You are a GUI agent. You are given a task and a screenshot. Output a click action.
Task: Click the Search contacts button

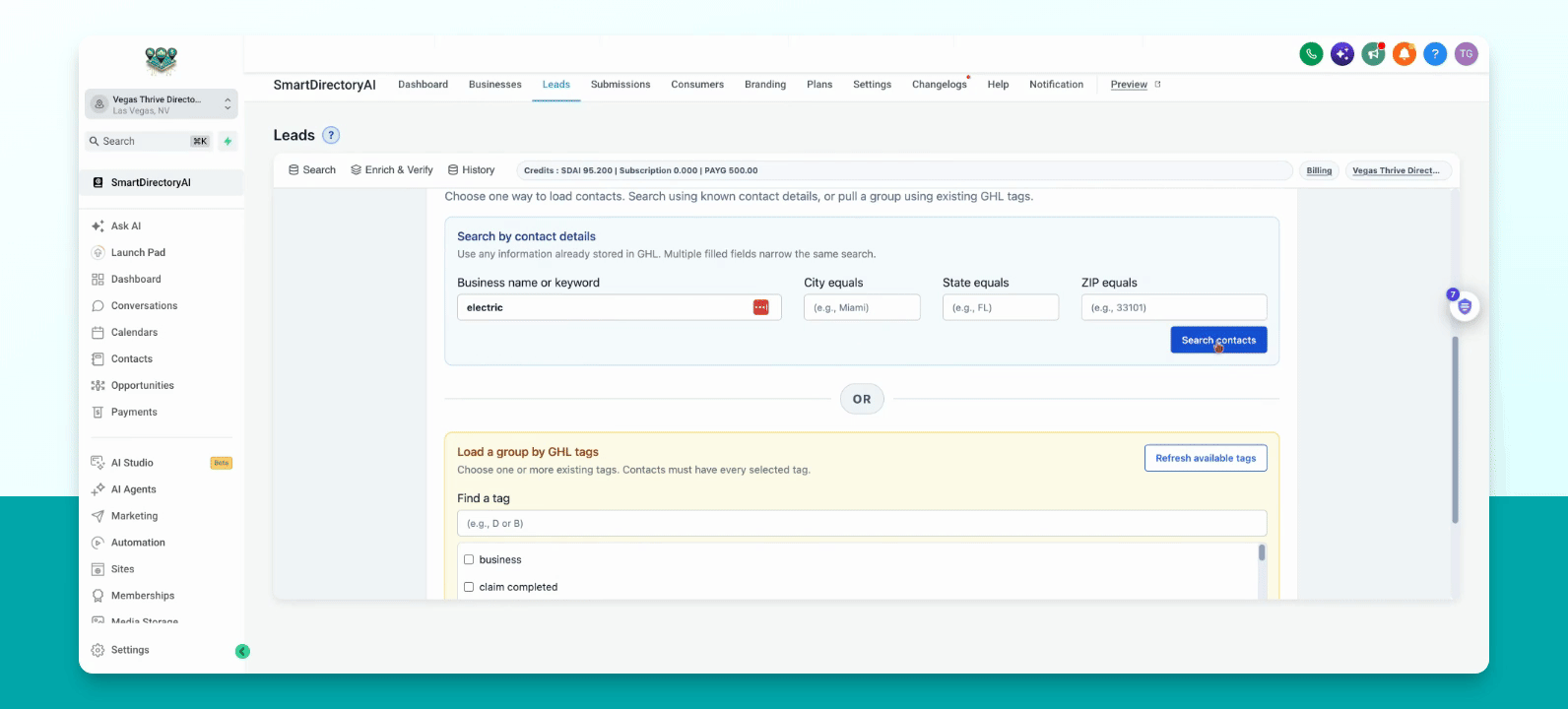pos(1218,340)
